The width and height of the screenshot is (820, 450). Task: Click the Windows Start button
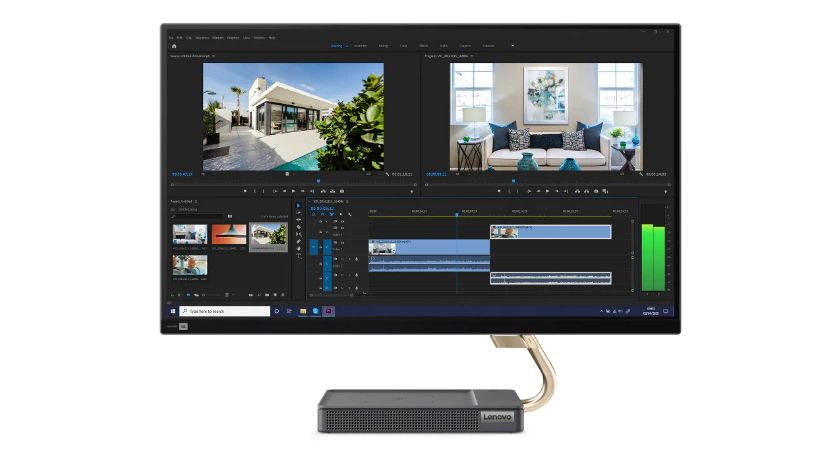coord(172,311)
